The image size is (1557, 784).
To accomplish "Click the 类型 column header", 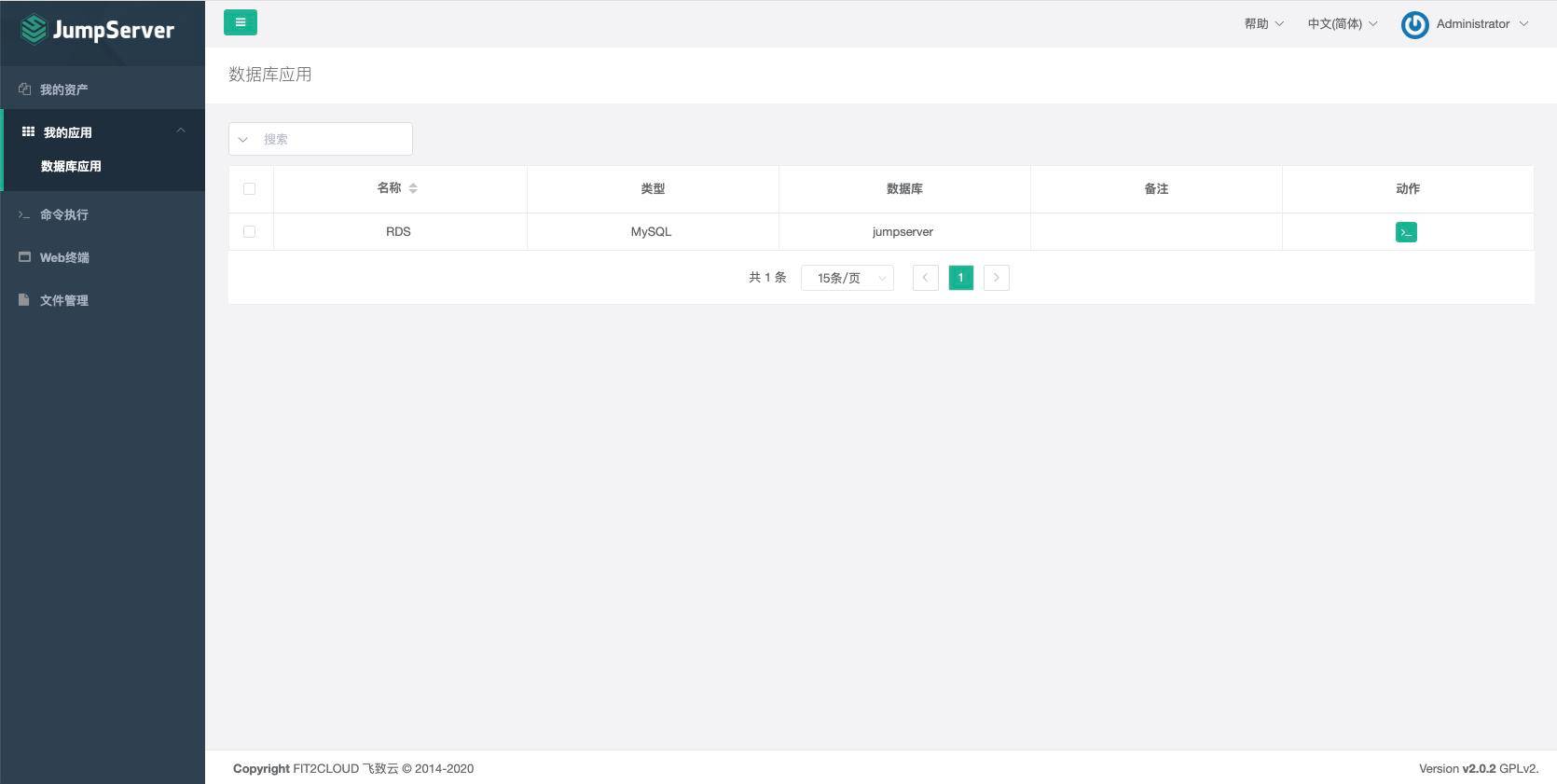I will [653, 189].
